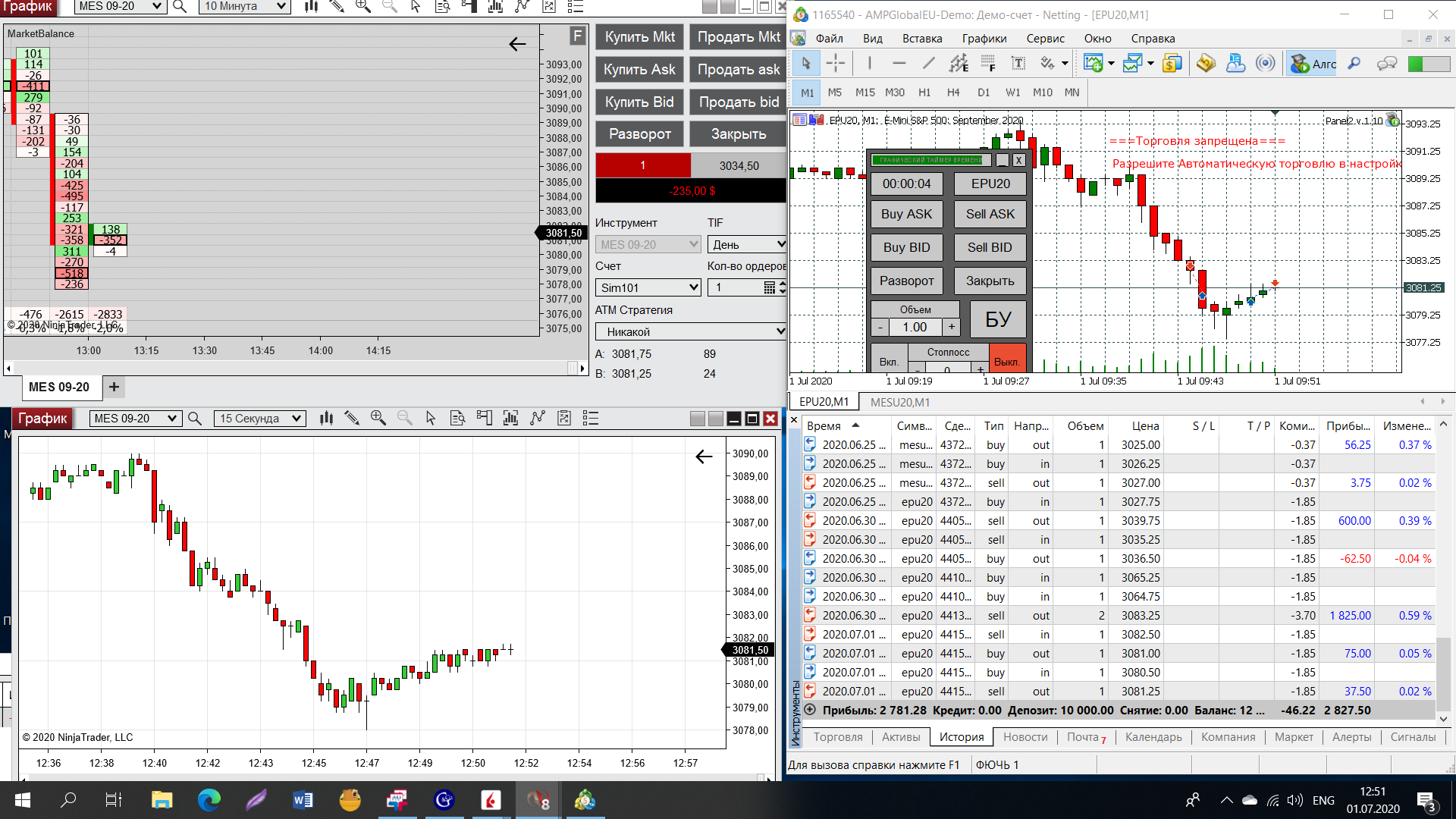This screenshot has width=1456, height=819.
Task: Enable stoploss with Вкл. button
Action: 889,362
